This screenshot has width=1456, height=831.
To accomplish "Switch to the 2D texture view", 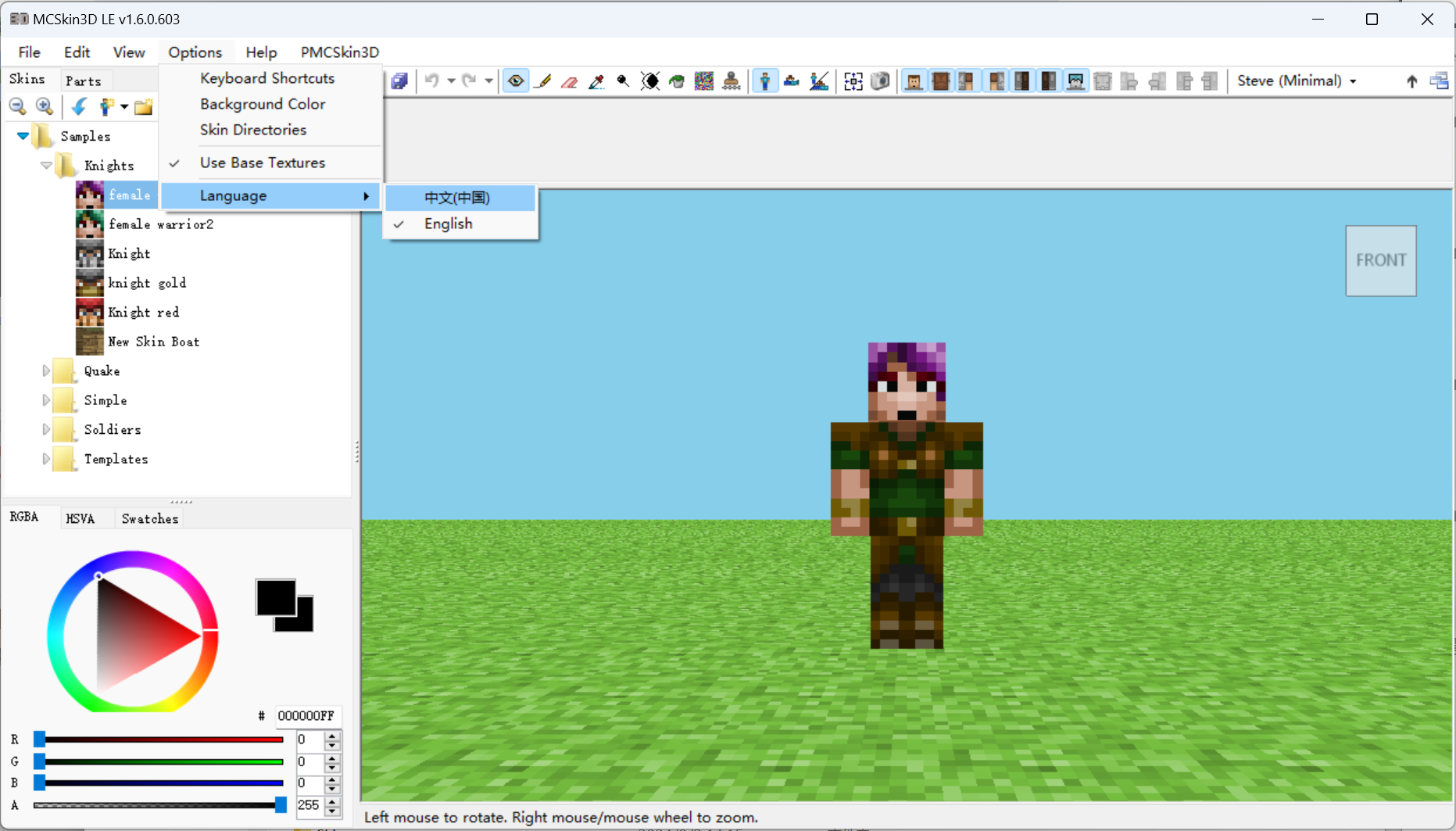I will point(792,81).
